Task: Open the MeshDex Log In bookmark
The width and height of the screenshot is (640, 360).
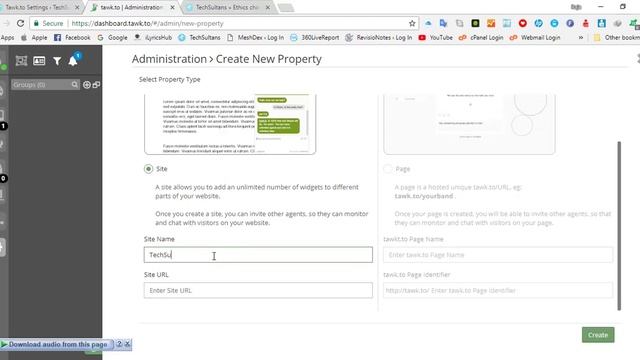Action: [x=256, y=38]
